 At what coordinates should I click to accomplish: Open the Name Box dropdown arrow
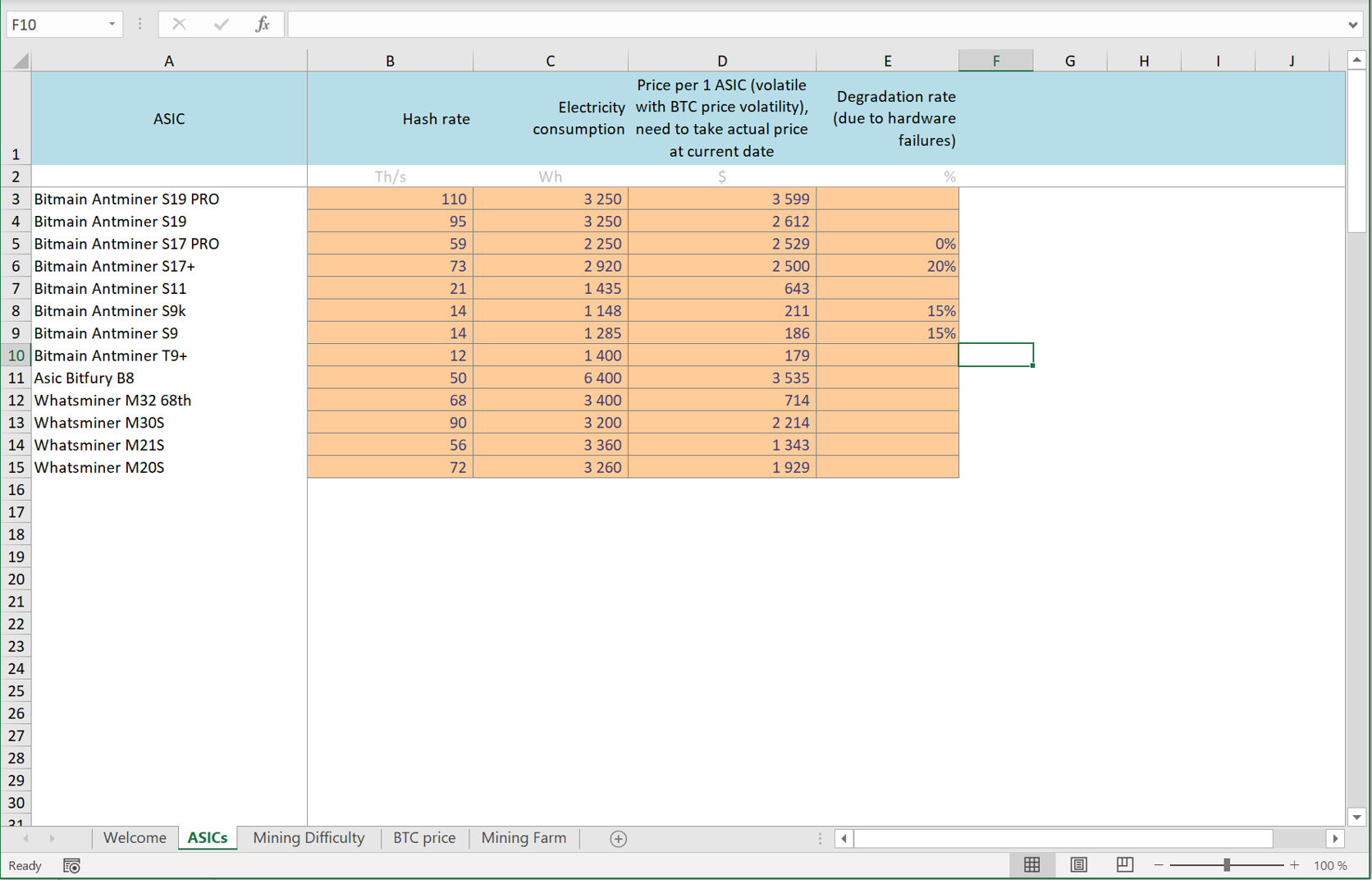[x=112, y=24]
